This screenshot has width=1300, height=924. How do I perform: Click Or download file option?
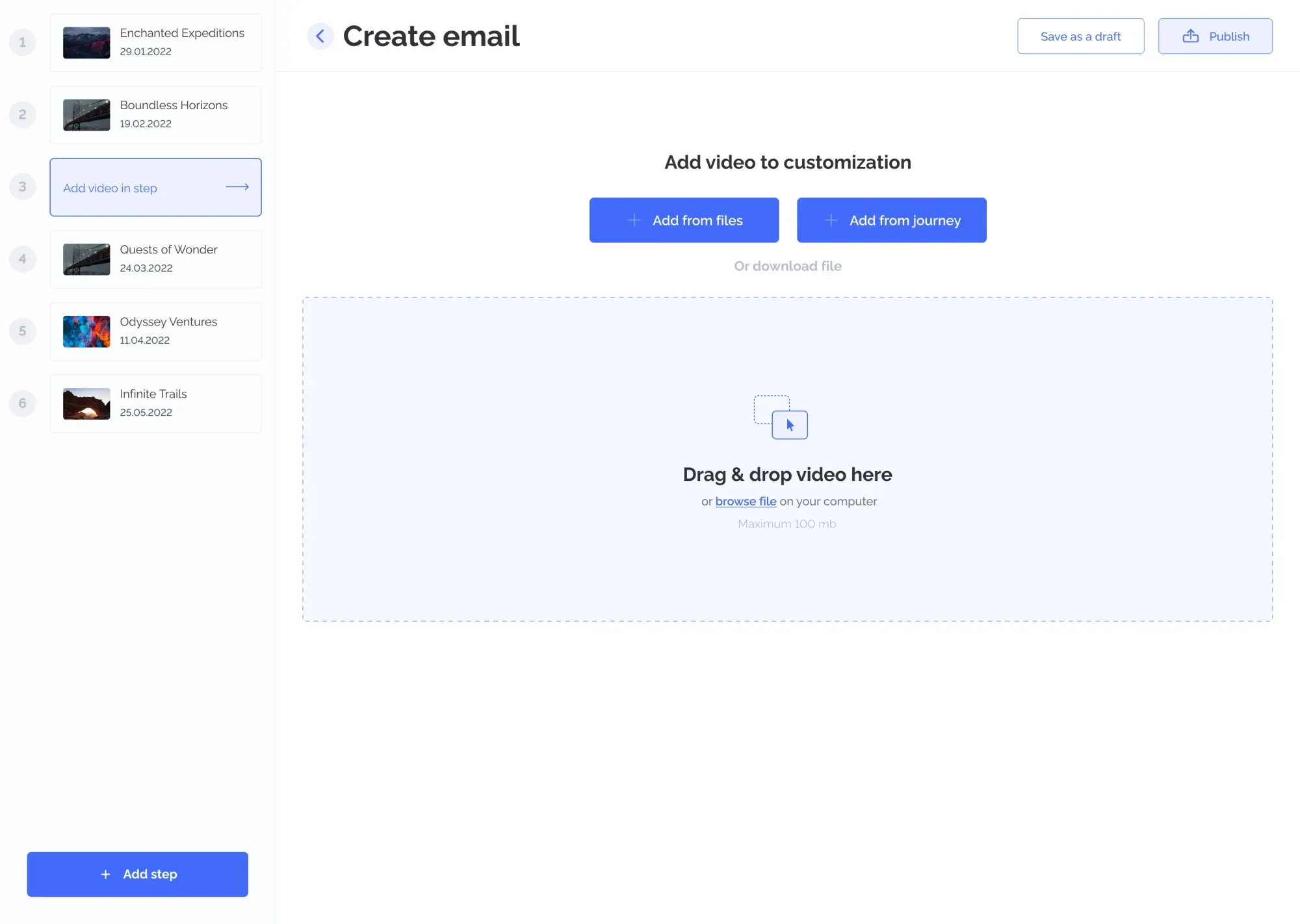pyautogui.click(x=787, y=266)
